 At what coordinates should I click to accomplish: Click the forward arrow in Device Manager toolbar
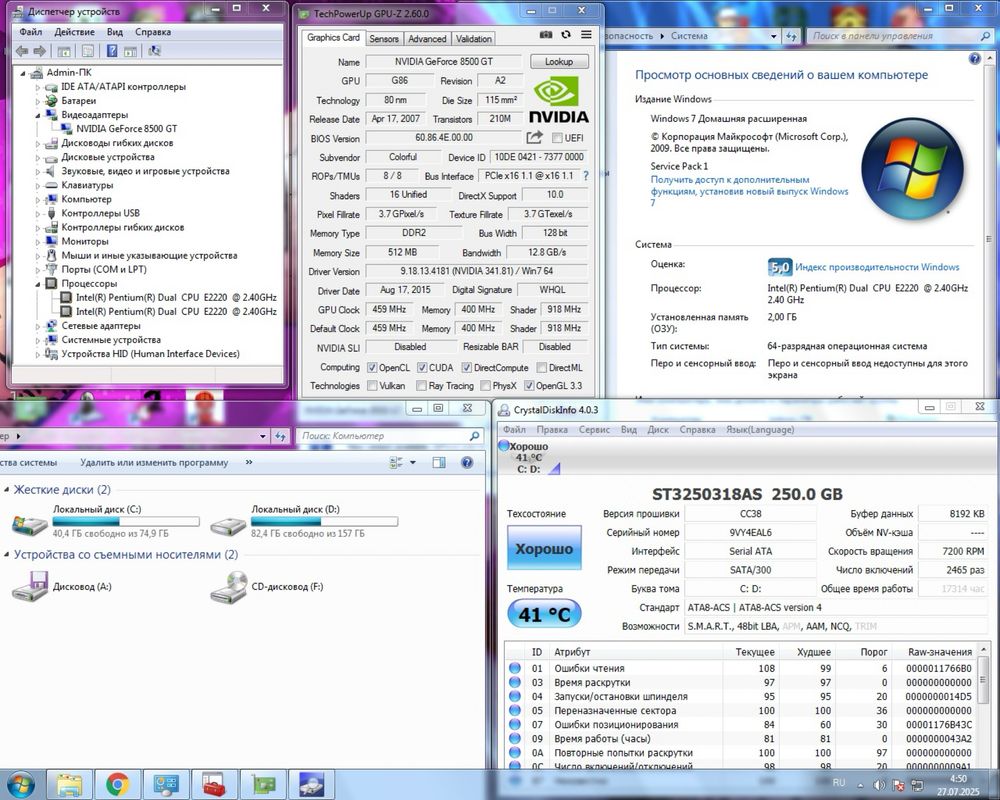(x=40, y=51)
